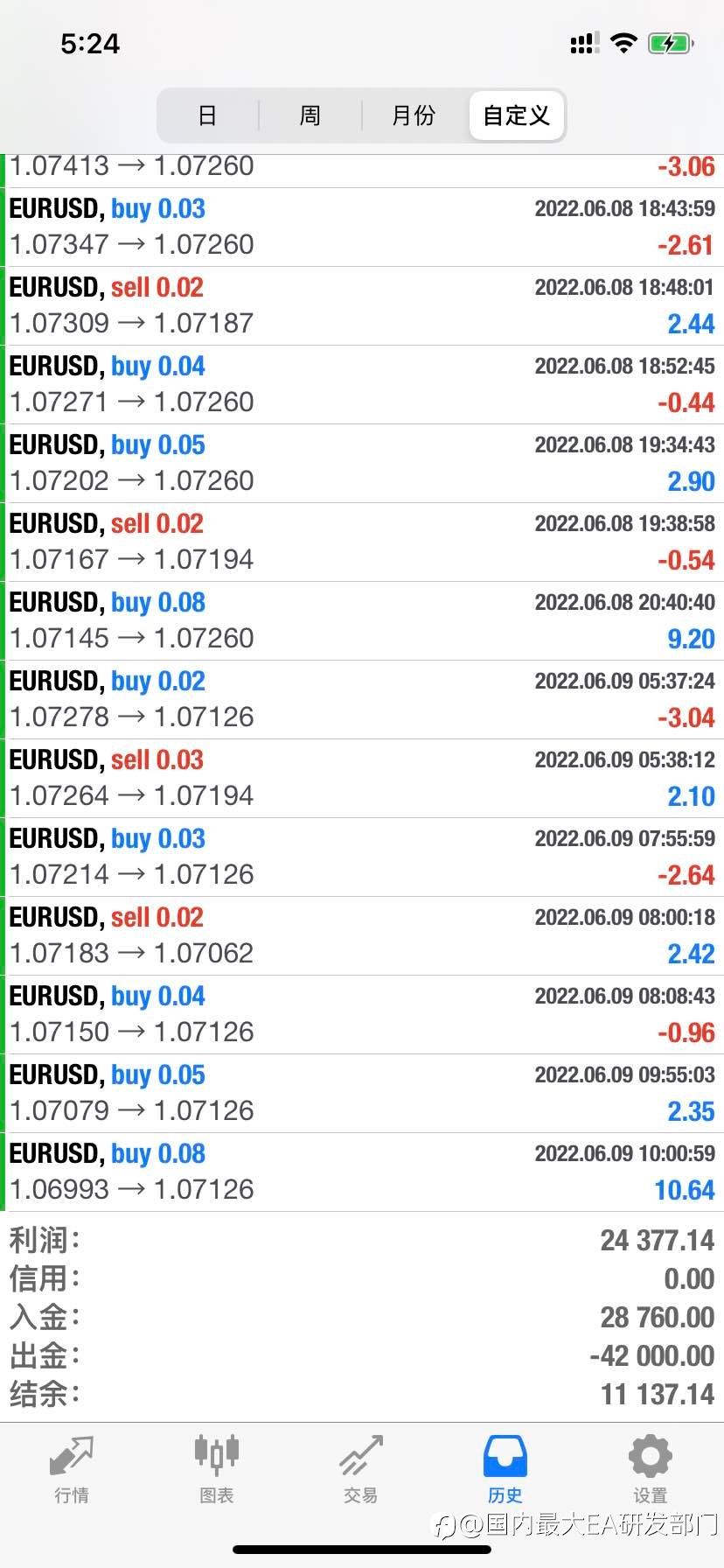Open EURUSD buy 0.08 trade with 10.64 profit
Screen dimensions: 724x1568
pos(362,1172)
